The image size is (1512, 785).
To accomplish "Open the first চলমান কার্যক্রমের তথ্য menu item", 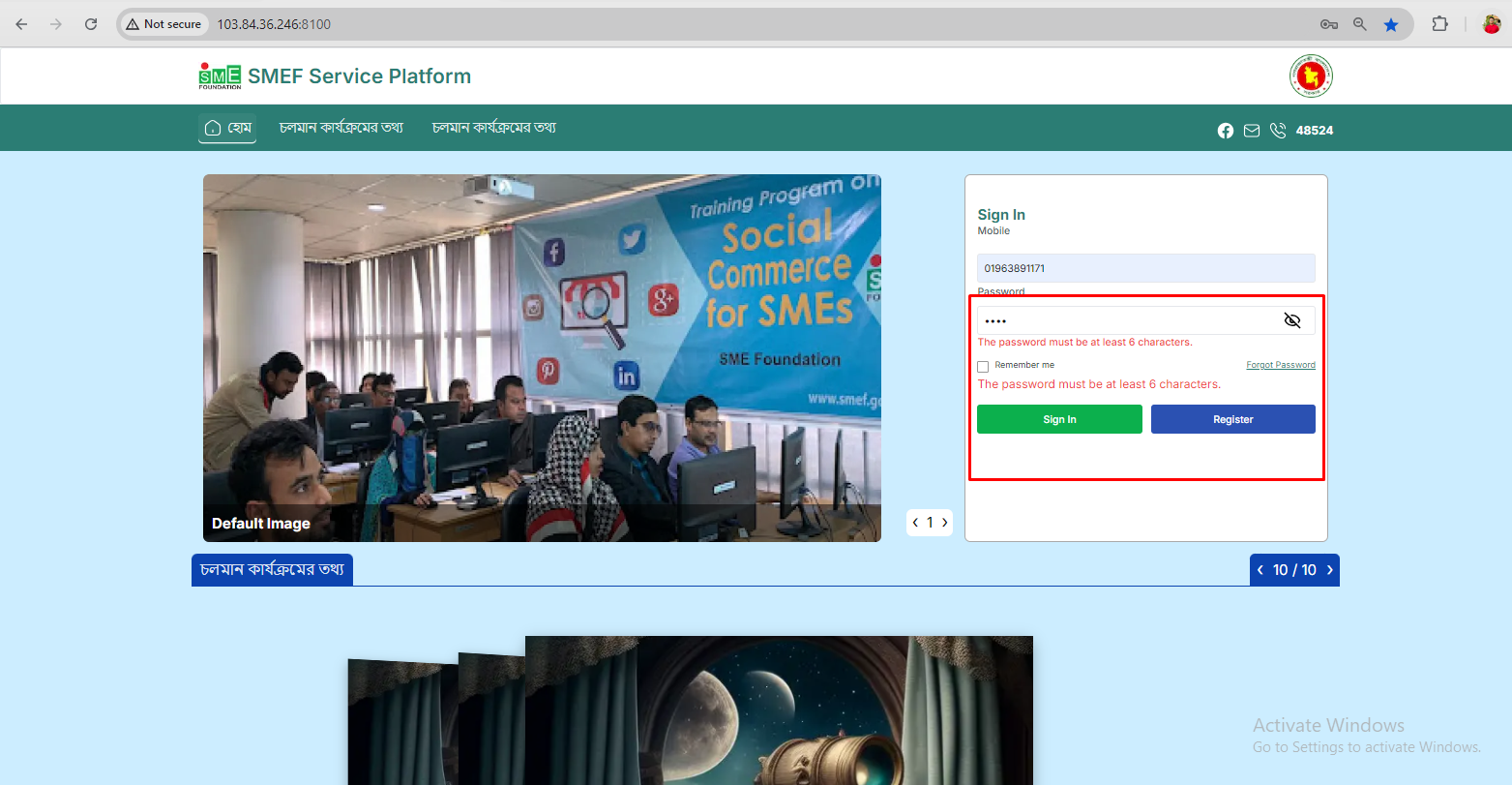I will 341,128.
